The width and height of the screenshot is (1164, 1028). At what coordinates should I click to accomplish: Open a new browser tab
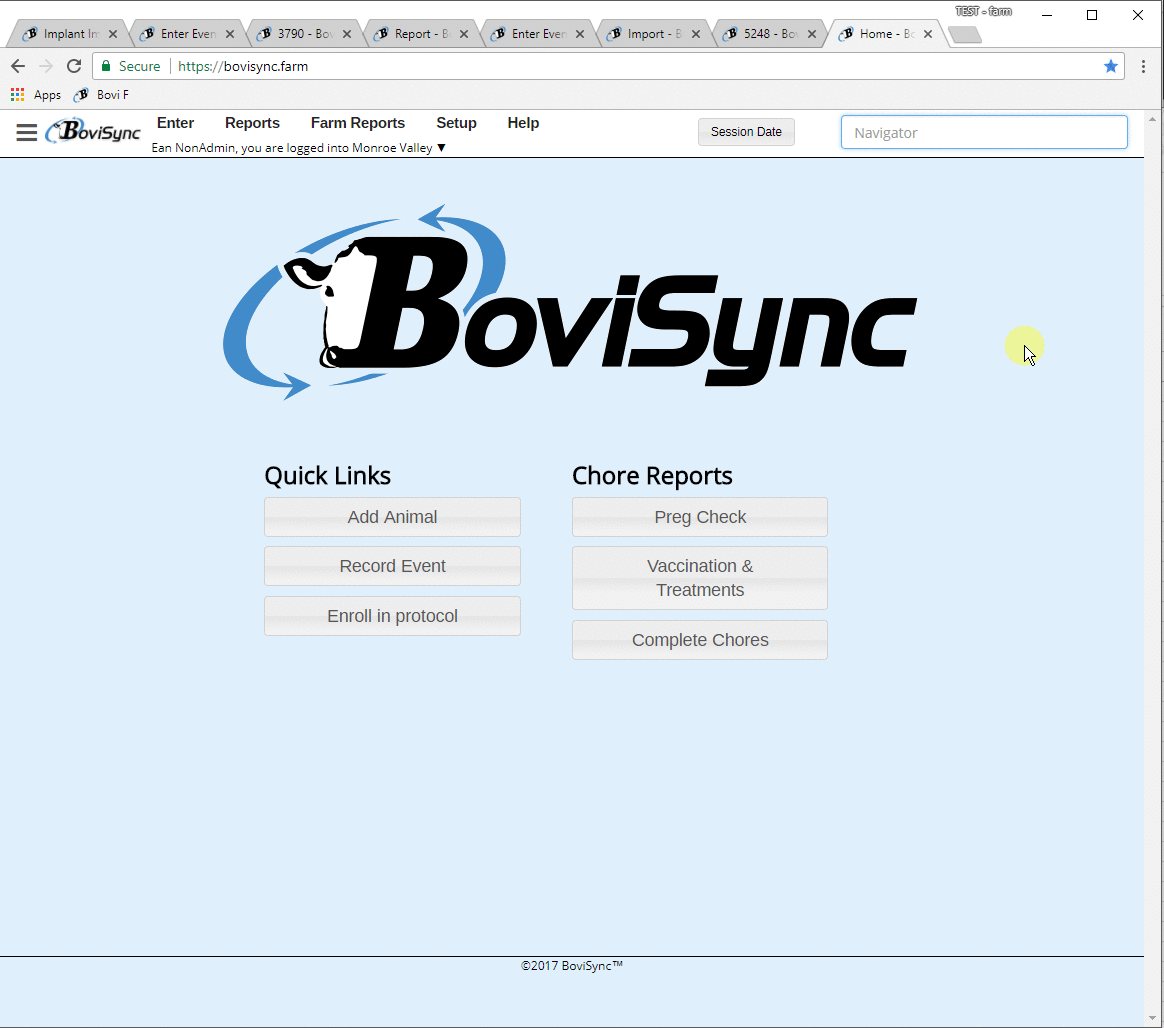(964, 35)
